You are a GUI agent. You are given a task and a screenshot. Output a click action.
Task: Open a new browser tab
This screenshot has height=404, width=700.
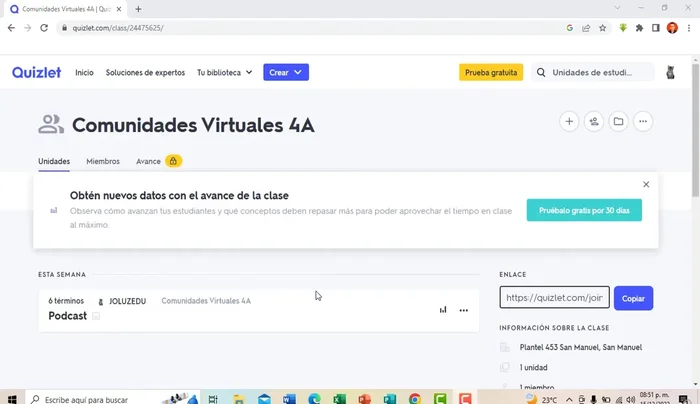(x=138, y=9)
